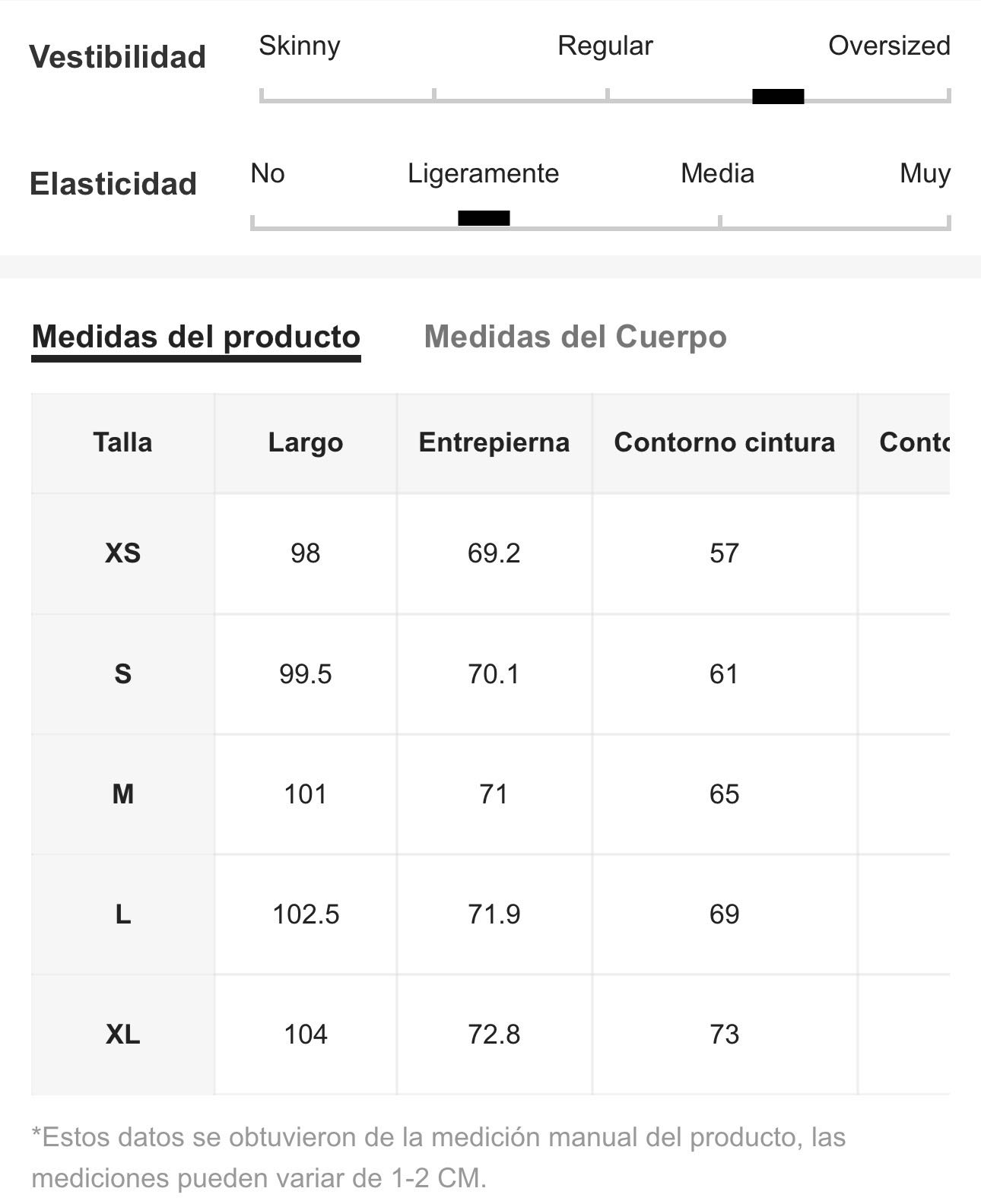Select the Medidas del producto tab
981x1204 pixels.
(196, 337)
